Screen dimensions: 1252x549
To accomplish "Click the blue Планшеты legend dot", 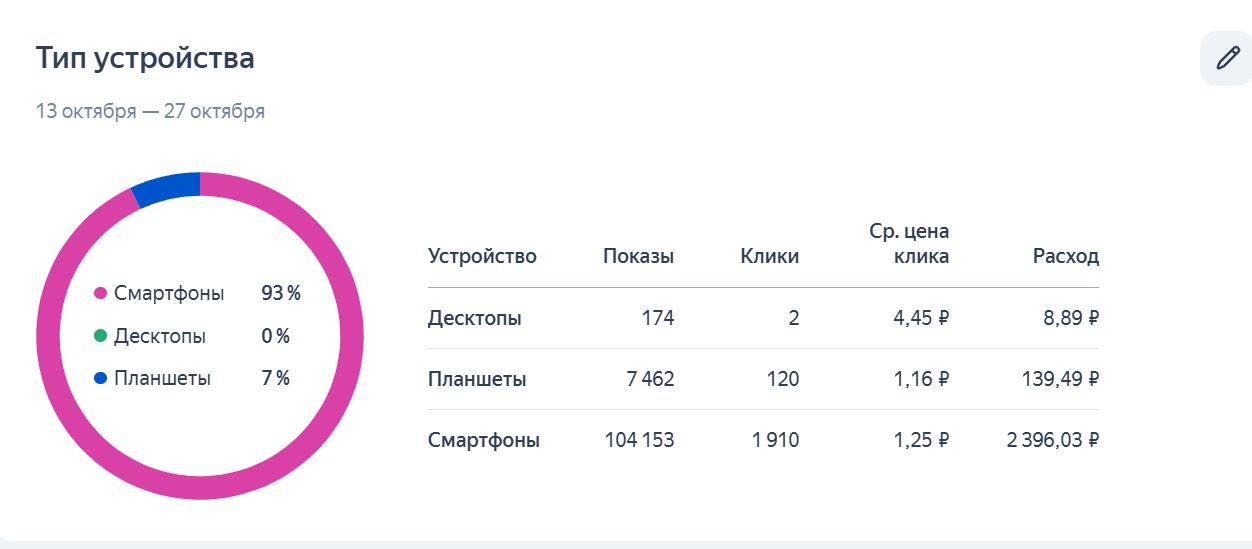I will [x=100, y=379].
